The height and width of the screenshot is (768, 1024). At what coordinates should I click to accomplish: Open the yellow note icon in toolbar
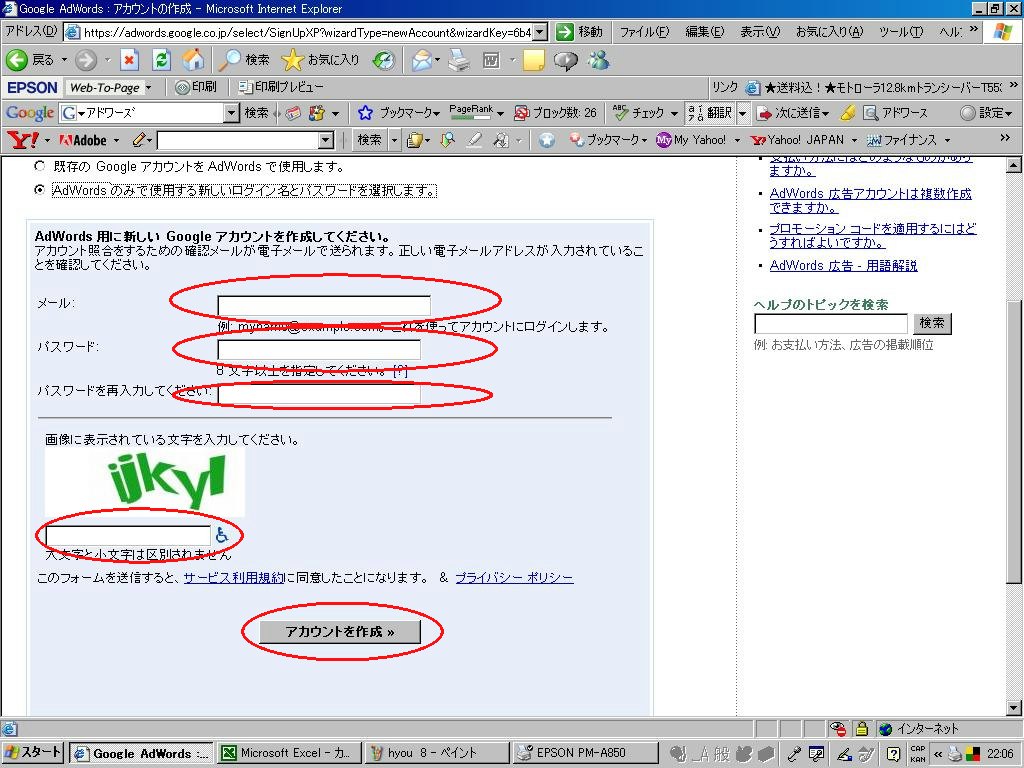pyautogui.click(x=533, y=61)
